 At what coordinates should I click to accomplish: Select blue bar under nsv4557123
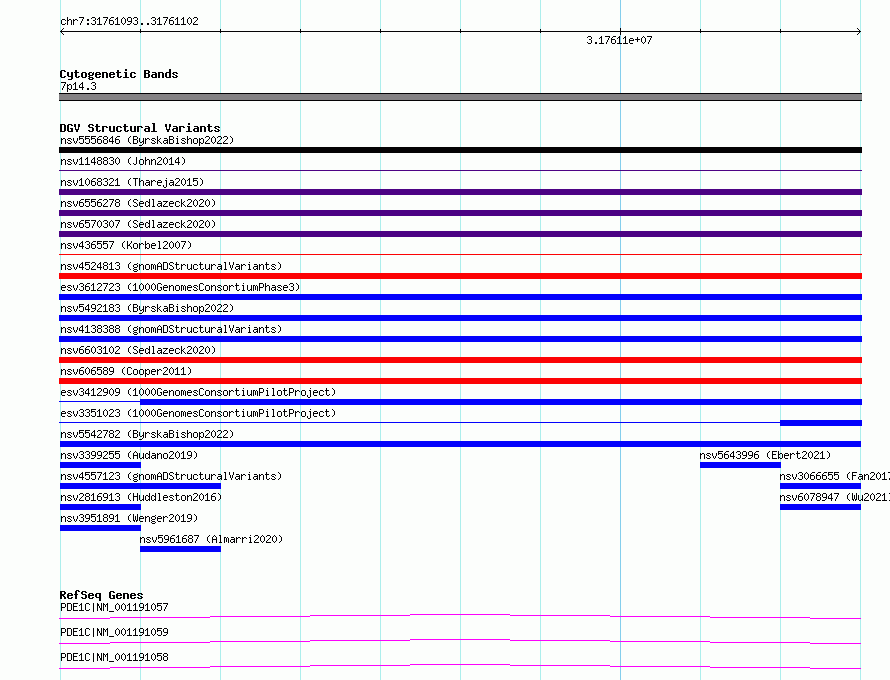coord(140,486)
